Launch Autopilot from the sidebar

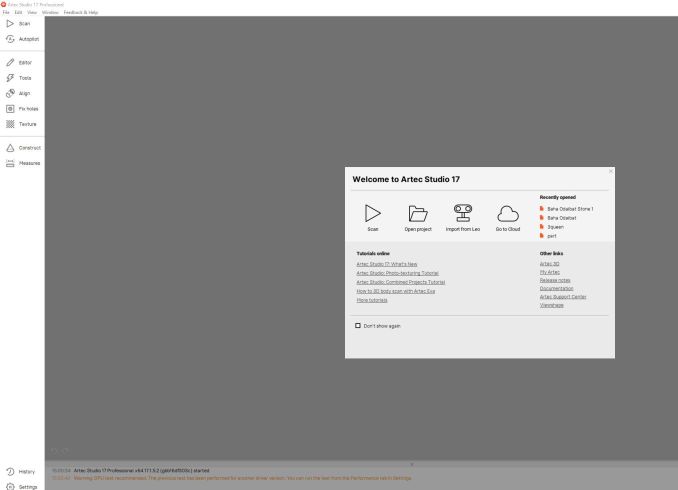click(22, 39)
